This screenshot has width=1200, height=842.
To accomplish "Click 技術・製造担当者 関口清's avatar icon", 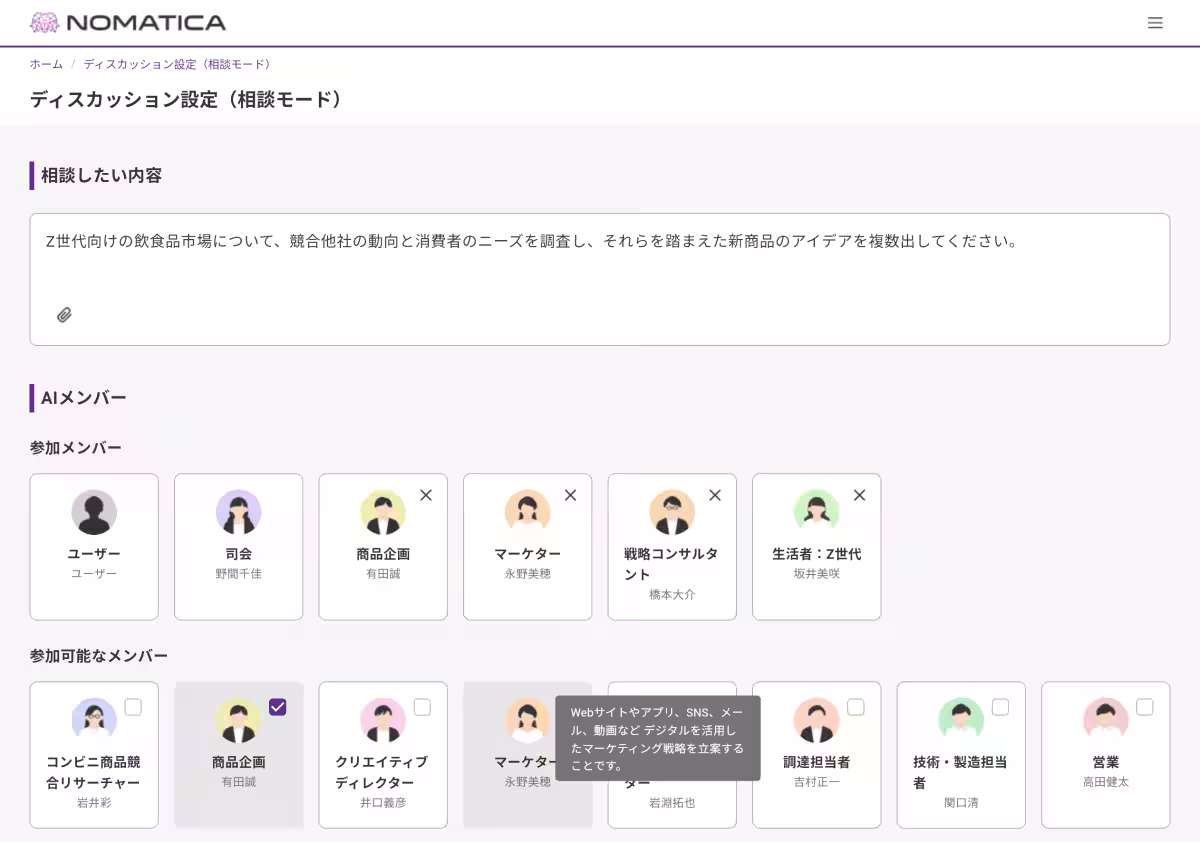I will tap(961, 719).
